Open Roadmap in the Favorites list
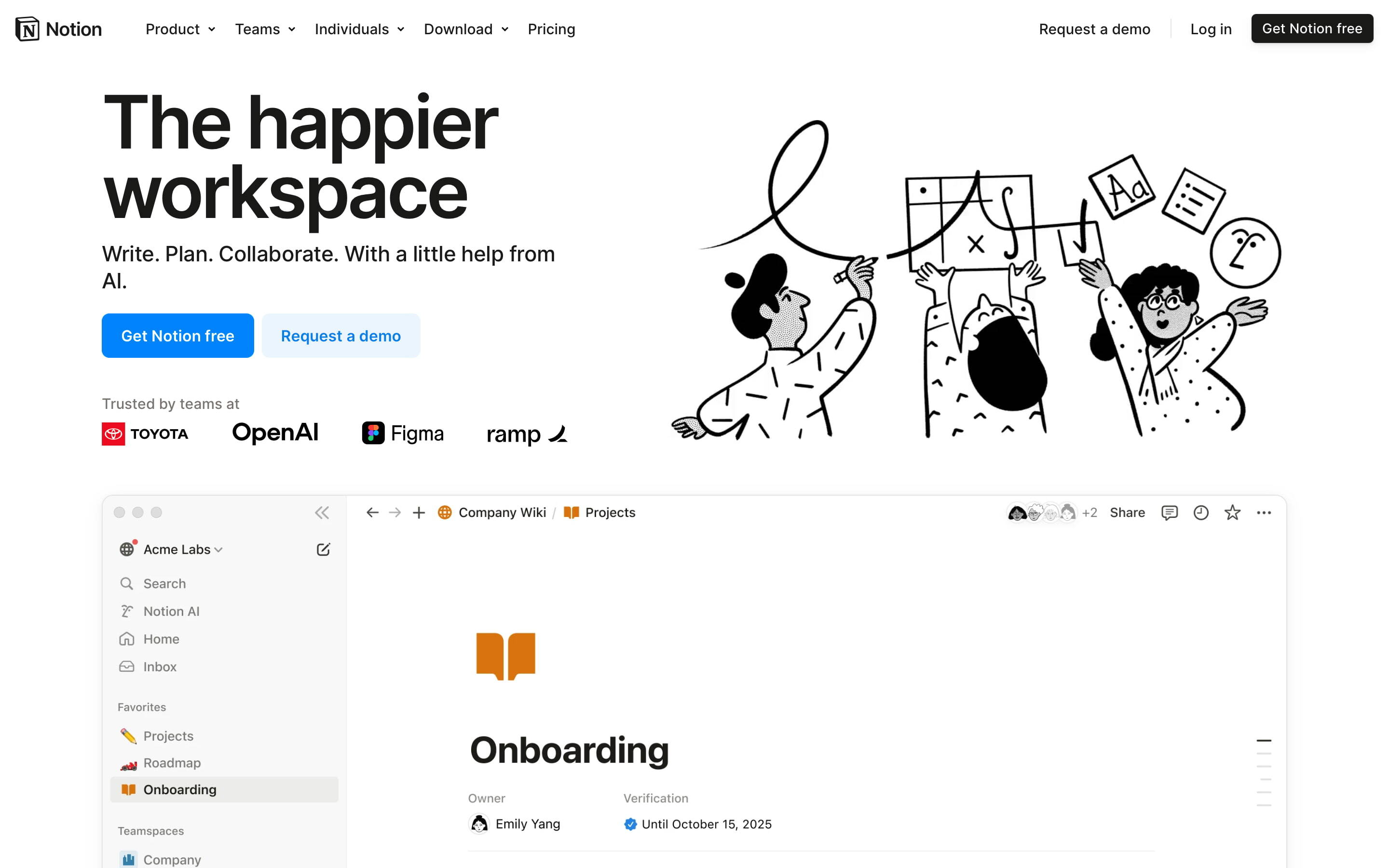 point(172,763)
